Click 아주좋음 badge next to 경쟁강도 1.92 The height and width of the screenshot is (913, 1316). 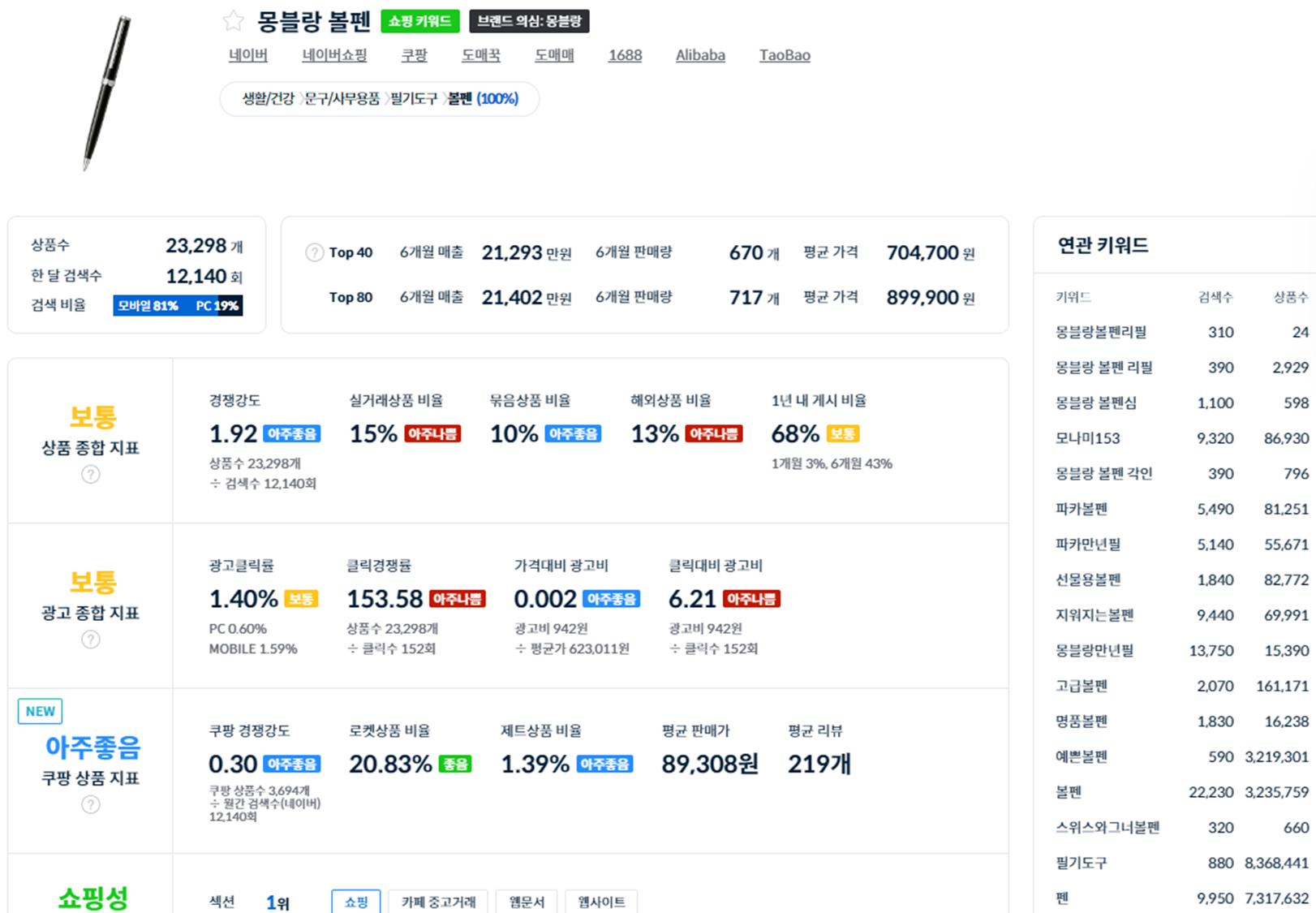click(292, 434)
